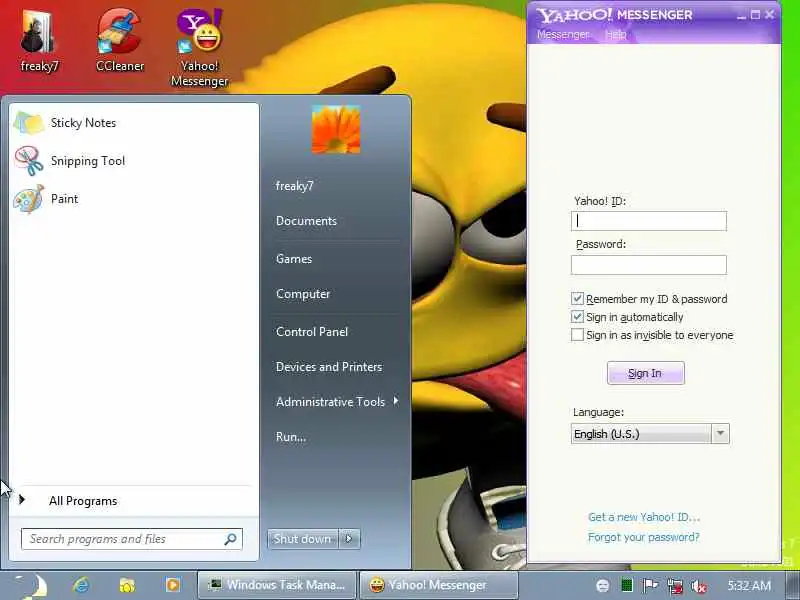Maximize the Yahoo! Messenger window
The image size is (800, 600).
(756, 15)
